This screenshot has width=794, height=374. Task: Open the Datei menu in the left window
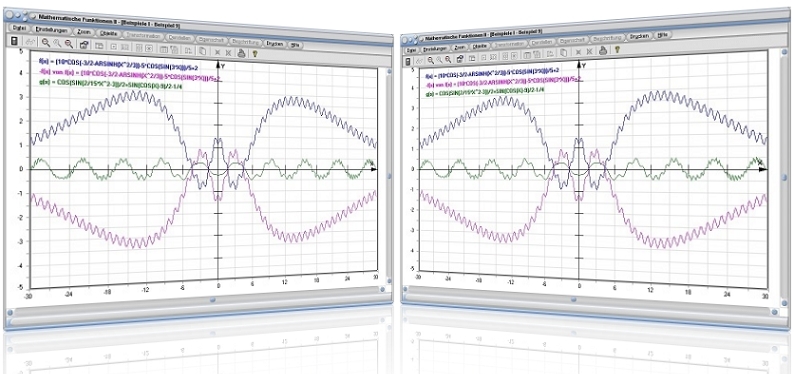coord(19,28)
